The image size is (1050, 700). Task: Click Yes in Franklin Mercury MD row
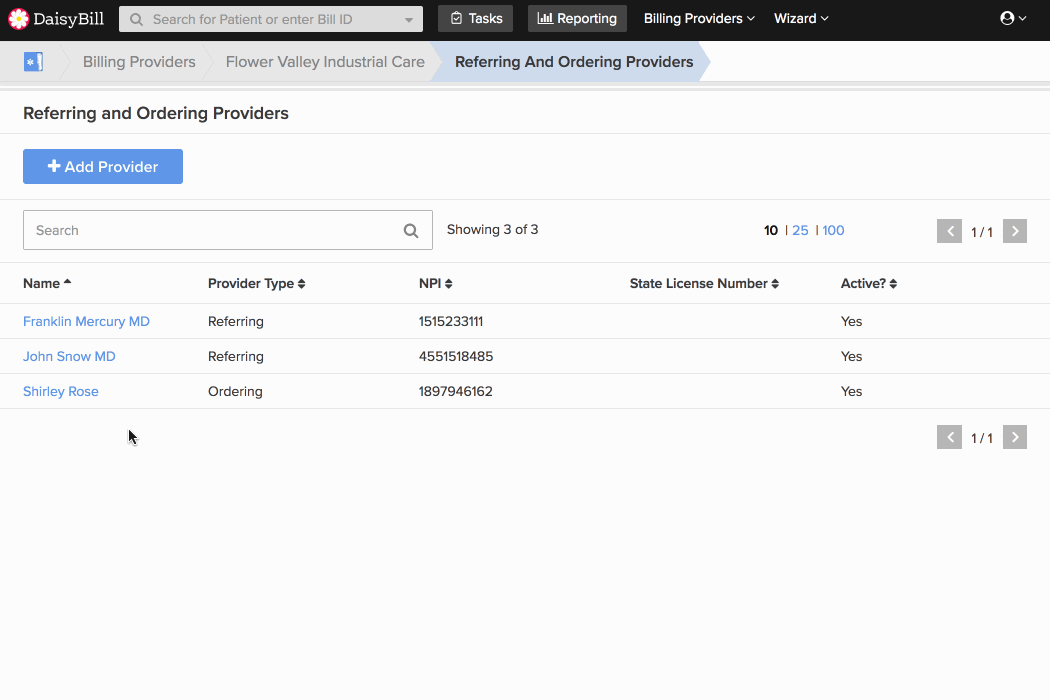pos(851,322)
